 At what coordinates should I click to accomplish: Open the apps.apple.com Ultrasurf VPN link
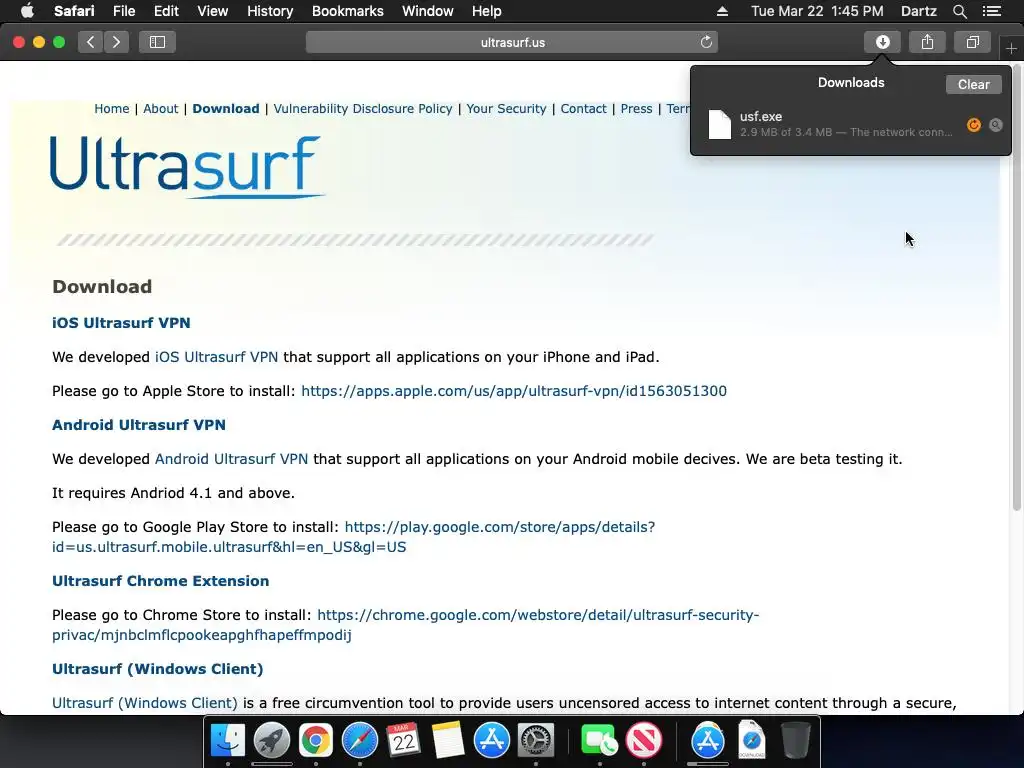tap(513, 391)
